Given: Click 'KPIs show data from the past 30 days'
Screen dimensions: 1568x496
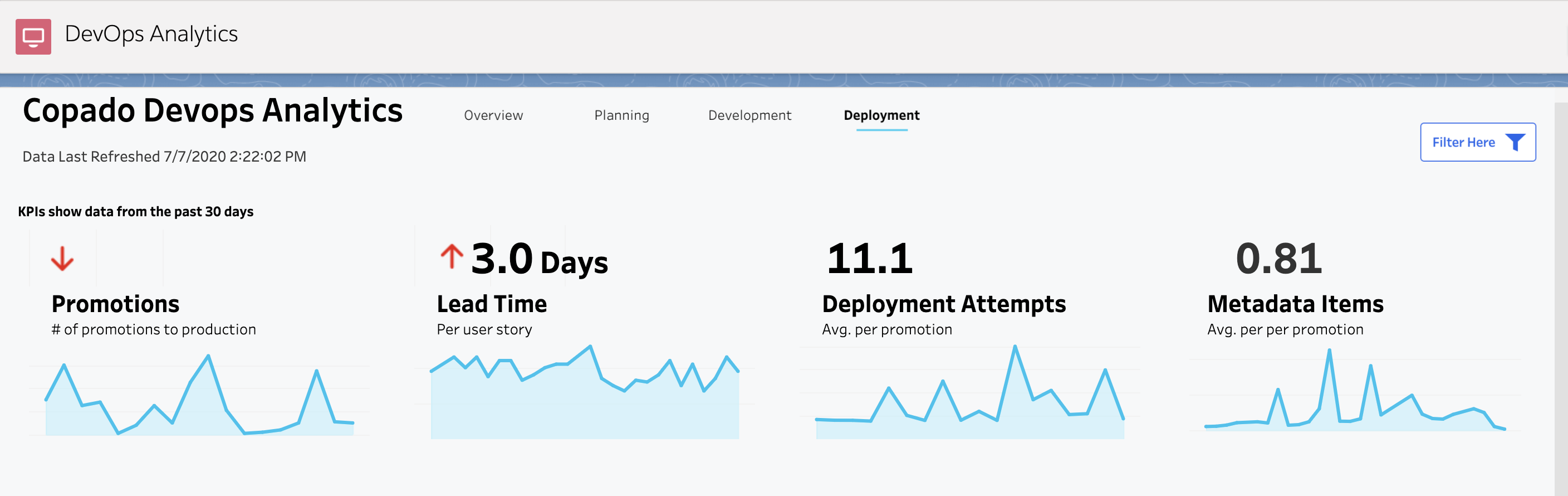Looking at the screenshot, I should 136,211.
